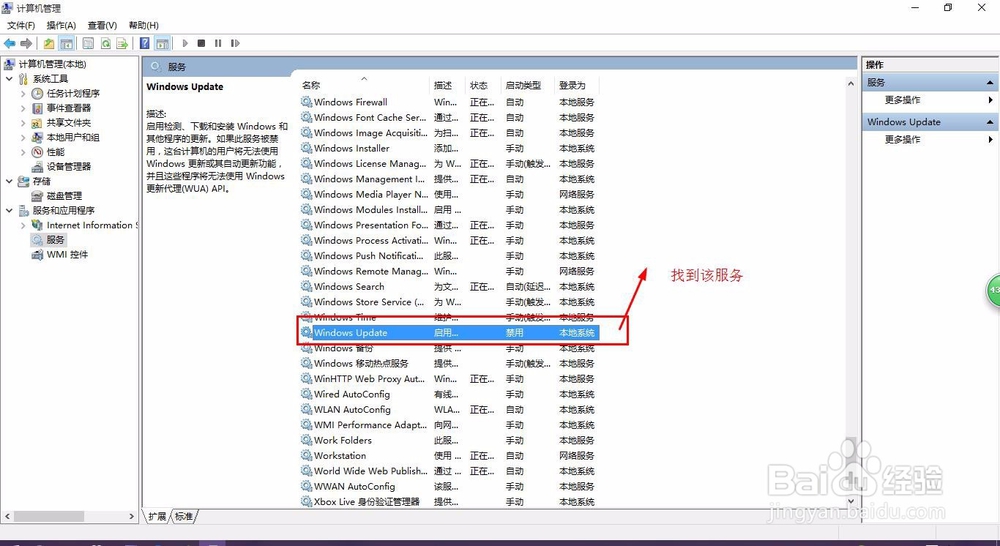Click the services list scroll-down arrow

pyautogui.click(x=851, y=502)
